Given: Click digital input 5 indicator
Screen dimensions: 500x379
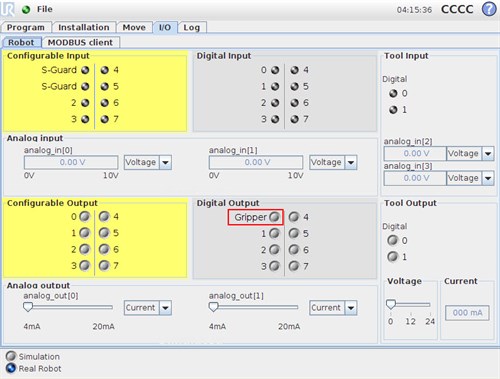Looking at the screenshot, I should [x=294, y=86].
